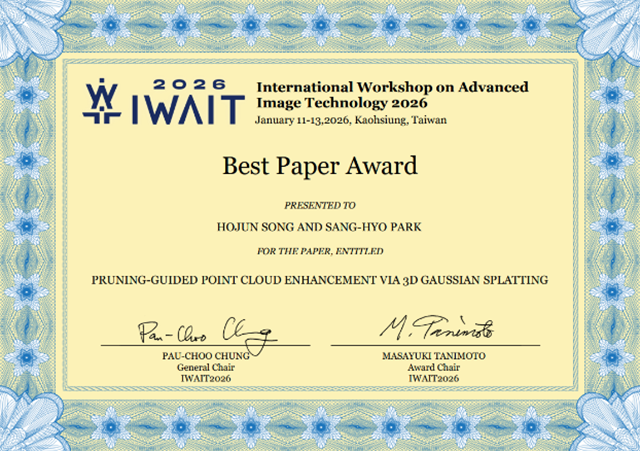Click the MASAYUKI TANIMOTO printed name
Image resolution: width=640 pixels, height=451 pixels.
point(434,356)
